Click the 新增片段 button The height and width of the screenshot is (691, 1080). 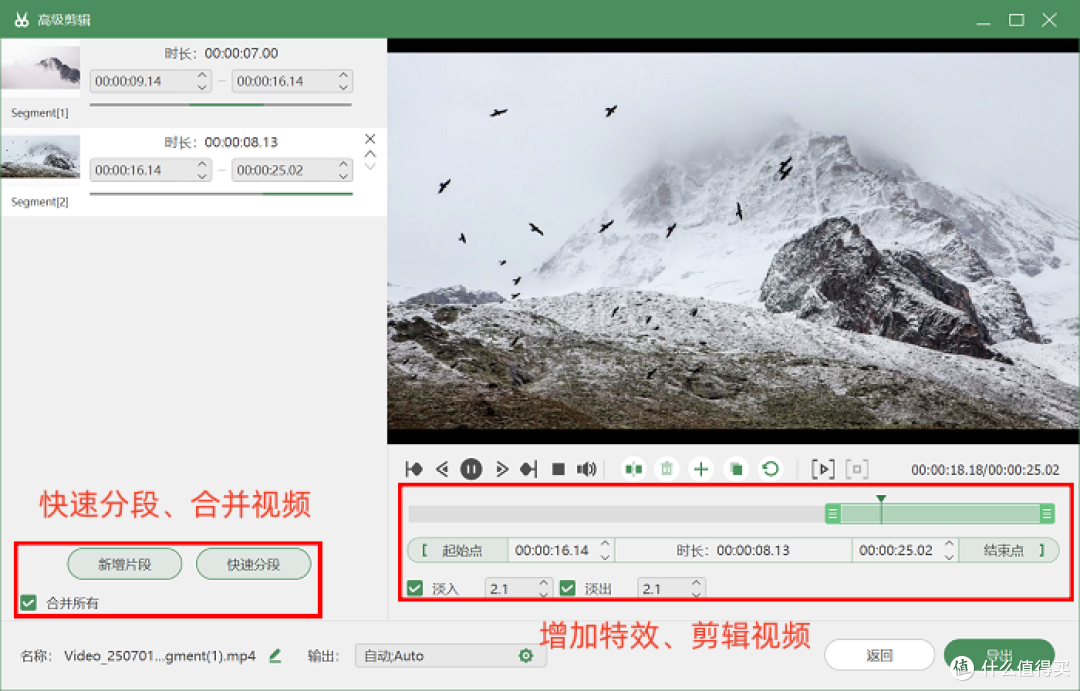click(x=125, y=564)
